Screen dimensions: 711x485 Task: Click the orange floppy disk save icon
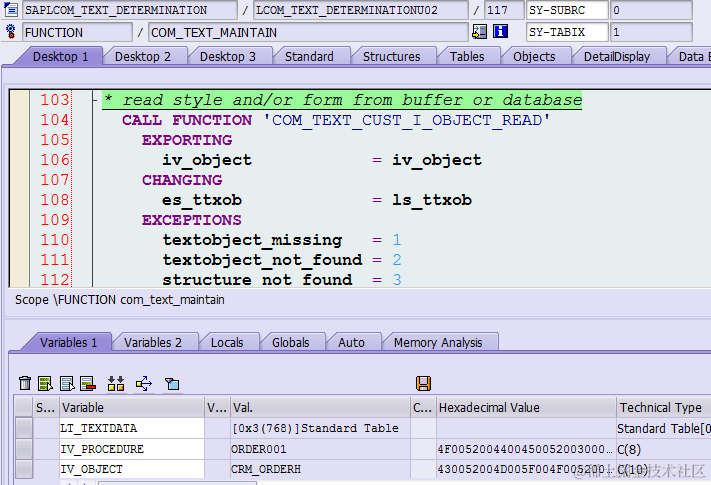tap(423, 383)
